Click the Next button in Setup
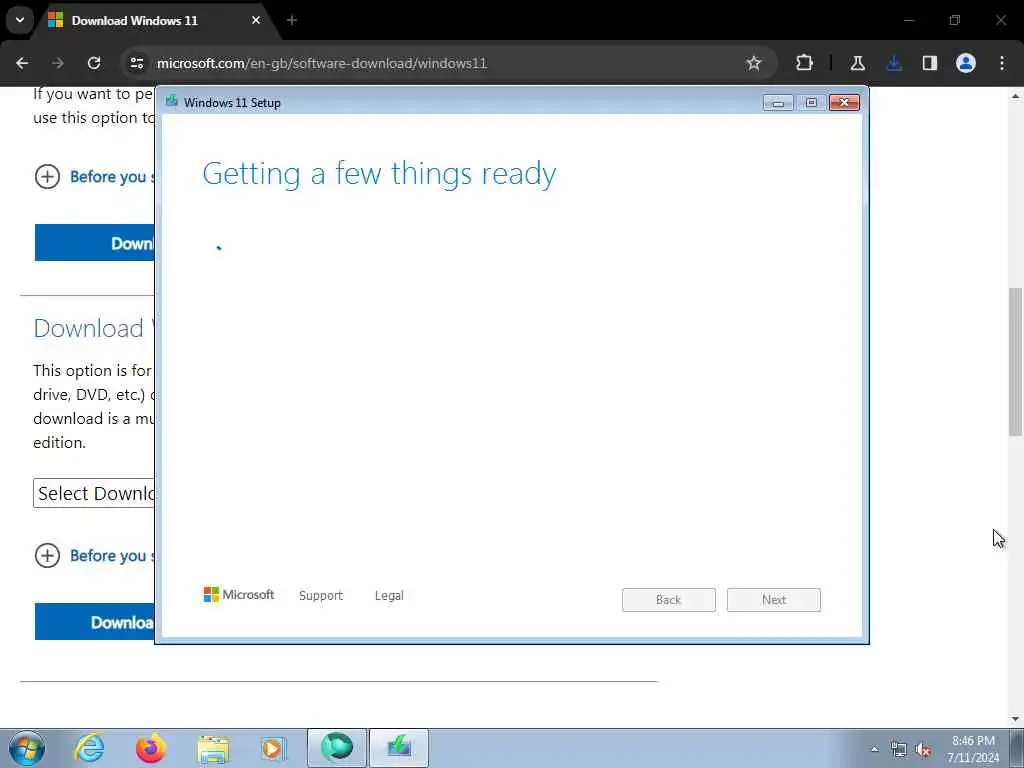The height and width of the screenshot is (768, 1024). pos(774,600)
